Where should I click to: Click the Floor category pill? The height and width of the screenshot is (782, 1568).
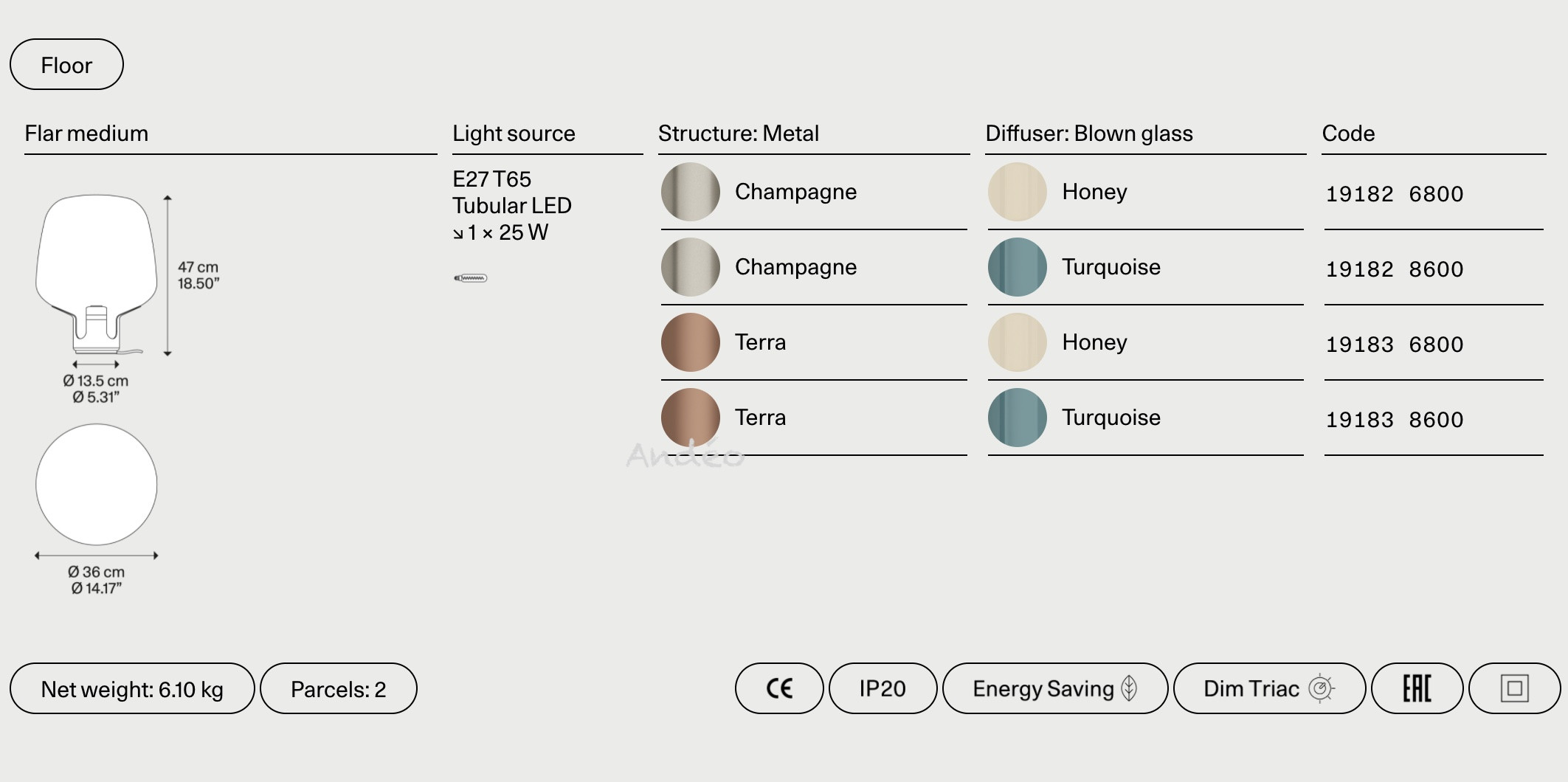point(66,64)
